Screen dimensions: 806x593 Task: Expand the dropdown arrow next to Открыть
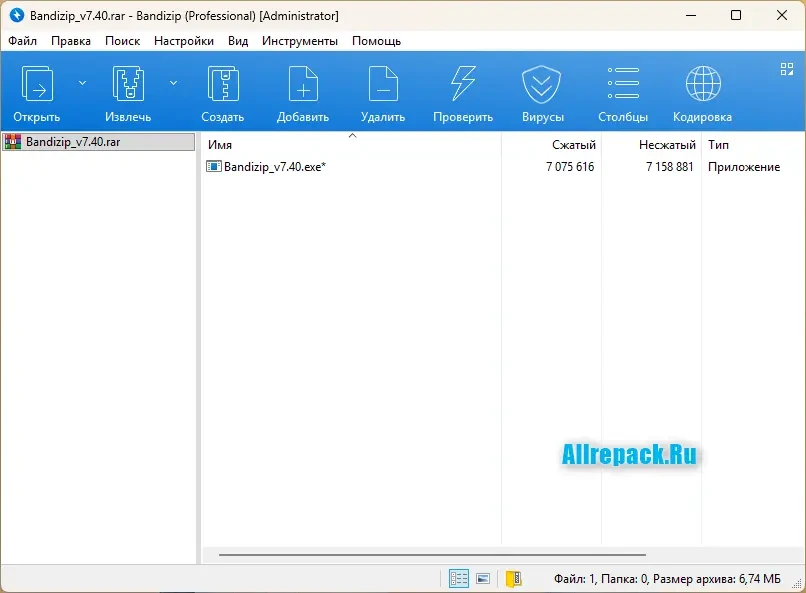tap(82, 83)
